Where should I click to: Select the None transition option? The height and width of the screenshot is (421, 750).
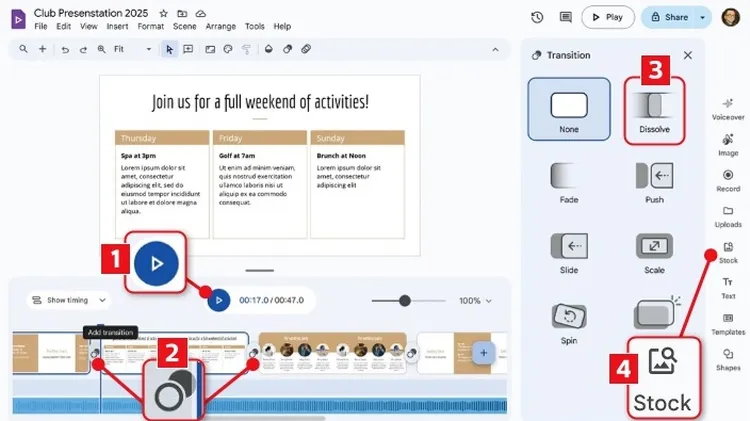[x=568, y=109]
